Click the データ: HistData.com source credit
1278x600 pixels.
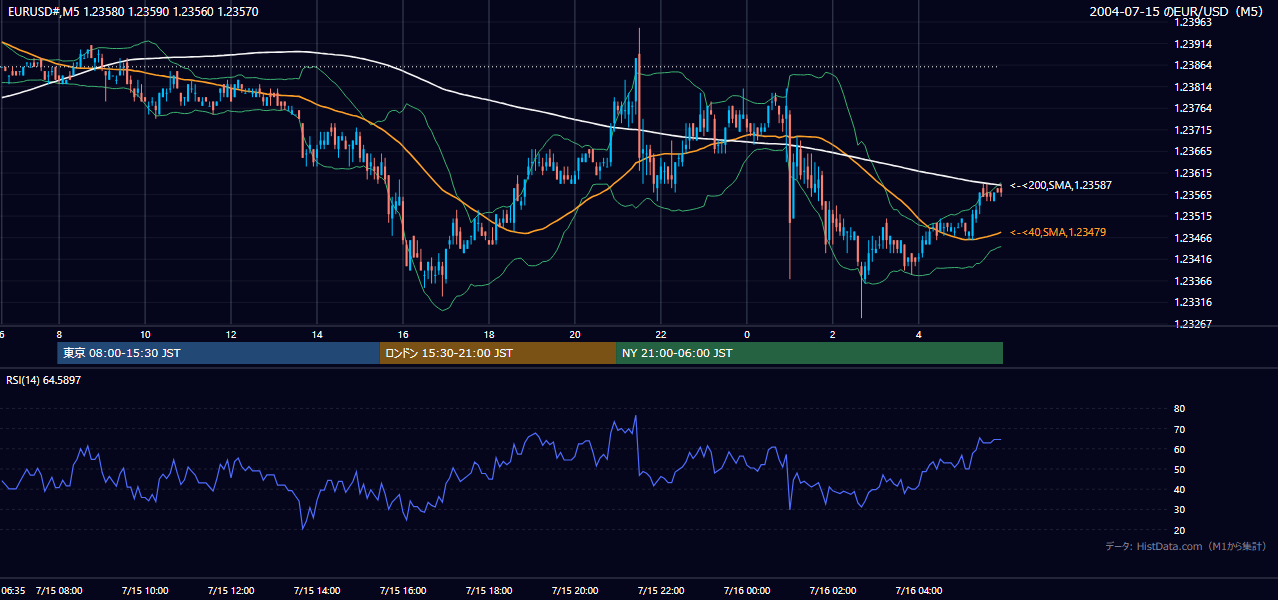pyautogui.click(x=1186, y=546)
